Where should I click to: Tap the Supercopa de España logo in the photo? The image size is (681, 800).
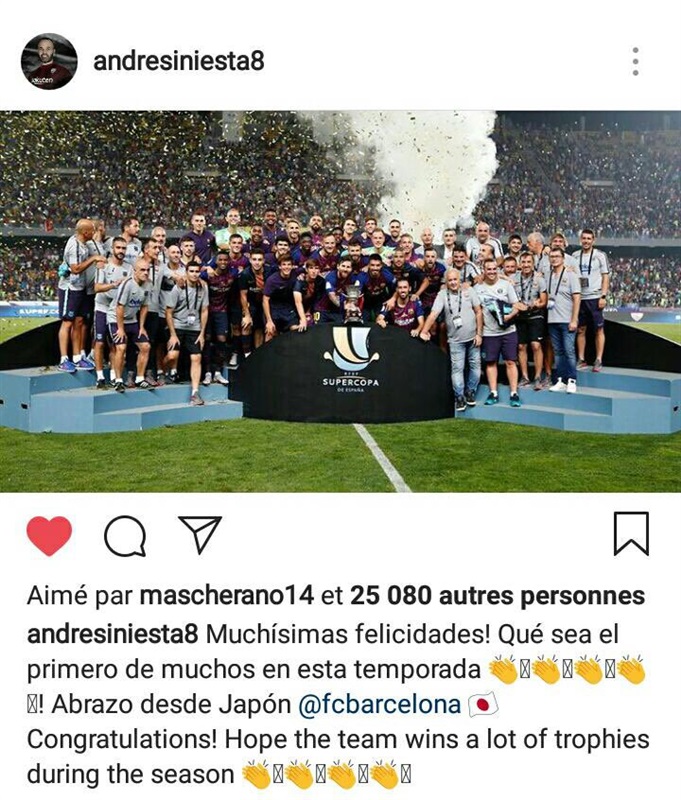click(350, 360)
